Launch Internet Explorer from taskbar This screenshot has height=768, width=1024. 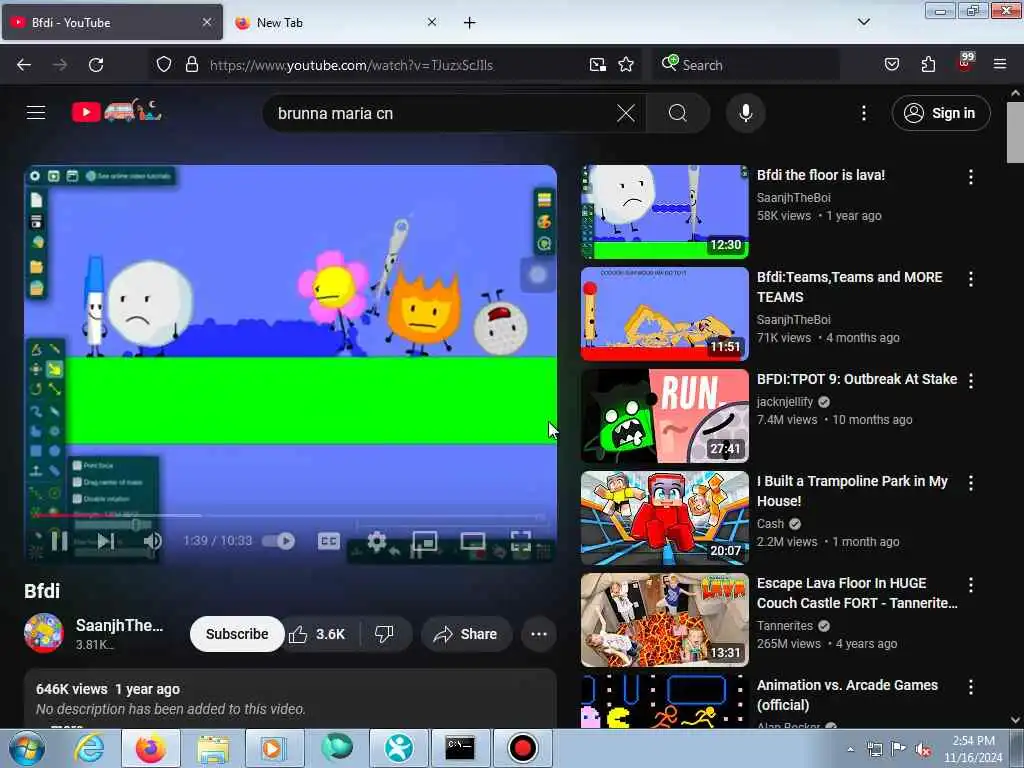pos(89,748)
